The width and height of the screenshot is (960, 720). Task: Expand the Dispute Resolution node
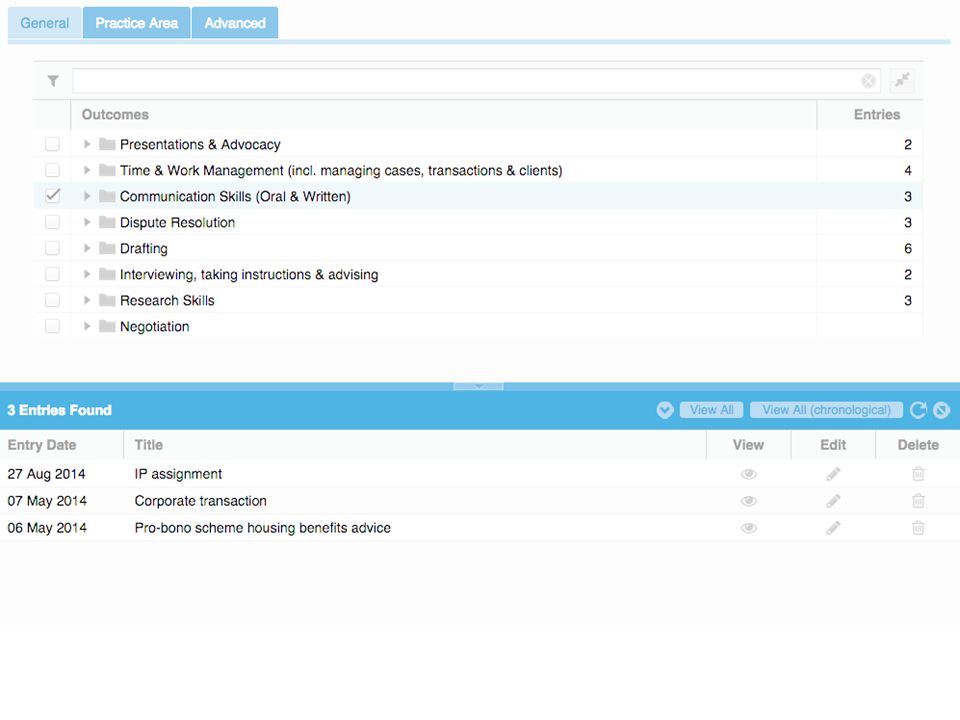click(87, 222)
